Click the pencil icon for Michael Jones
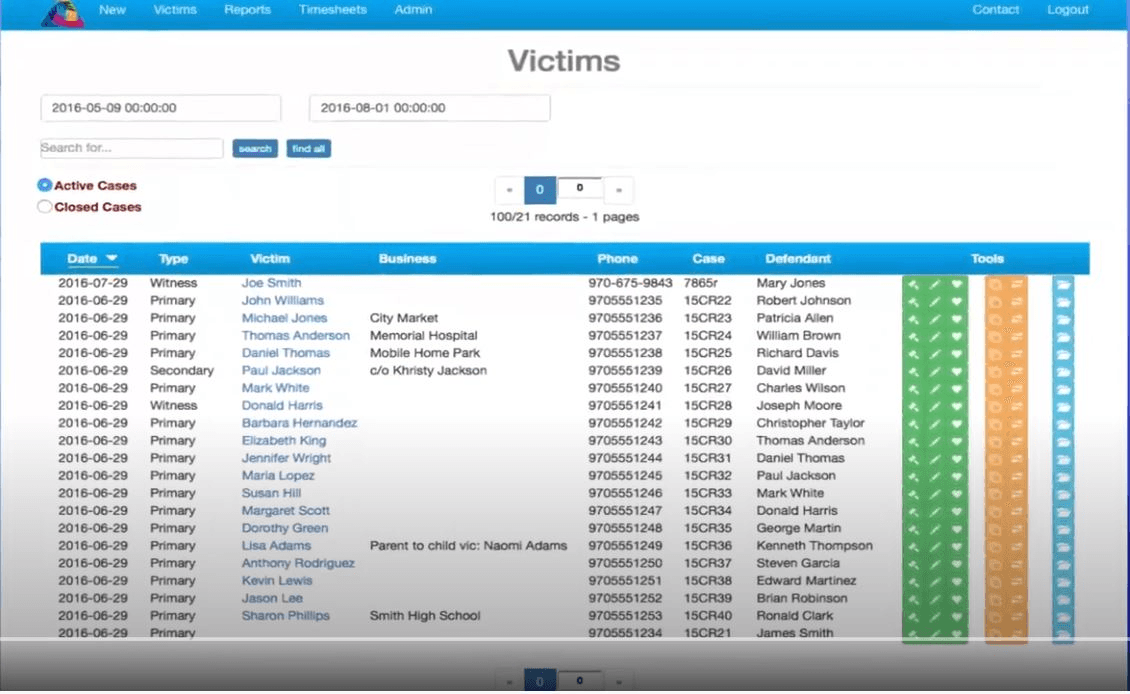1130x694 pixels. pos(935,319)
